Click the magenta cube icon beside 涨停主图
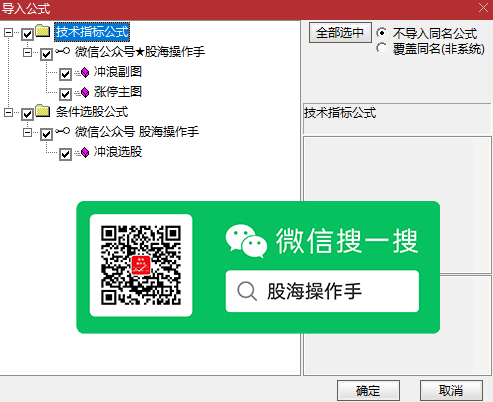 tap(85, 92)
